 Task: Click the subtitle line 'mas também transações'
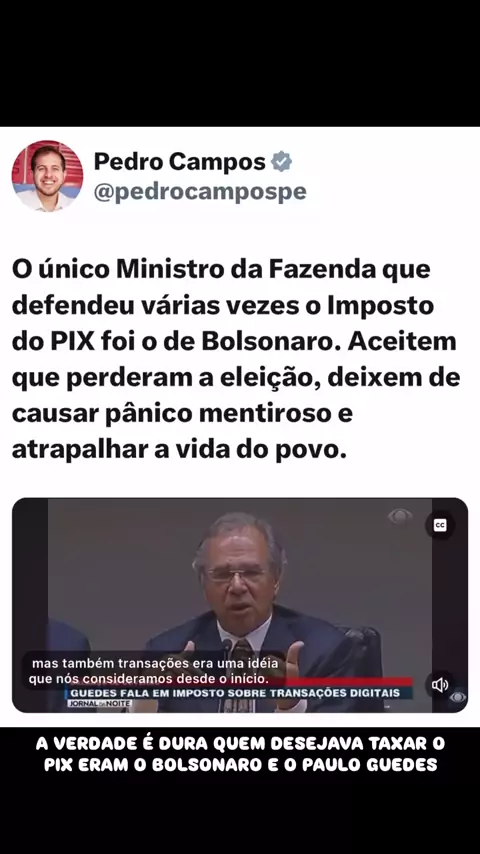click(x=155, y=664)
